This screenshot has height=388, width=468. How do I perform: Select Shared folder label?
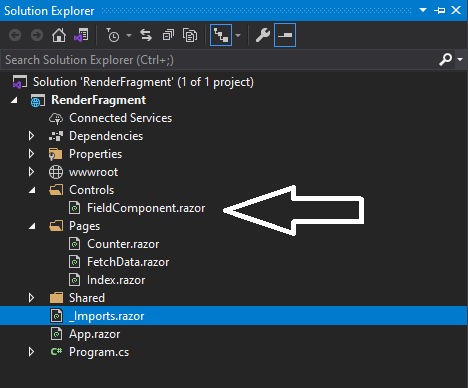(x=87, y=298)
